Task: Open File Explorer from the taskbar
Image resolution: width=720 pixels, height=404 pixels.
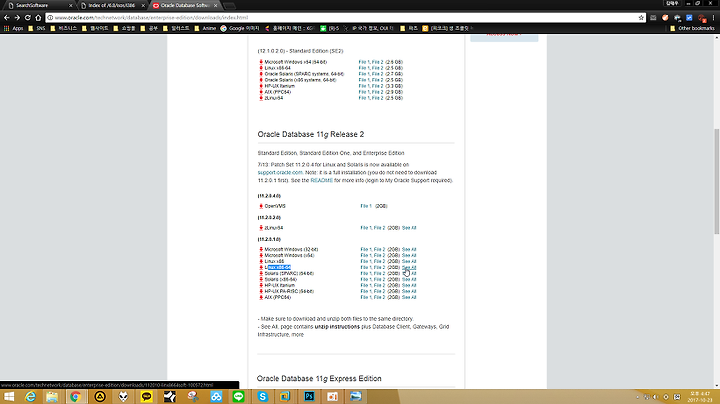Action: (52, 397)
